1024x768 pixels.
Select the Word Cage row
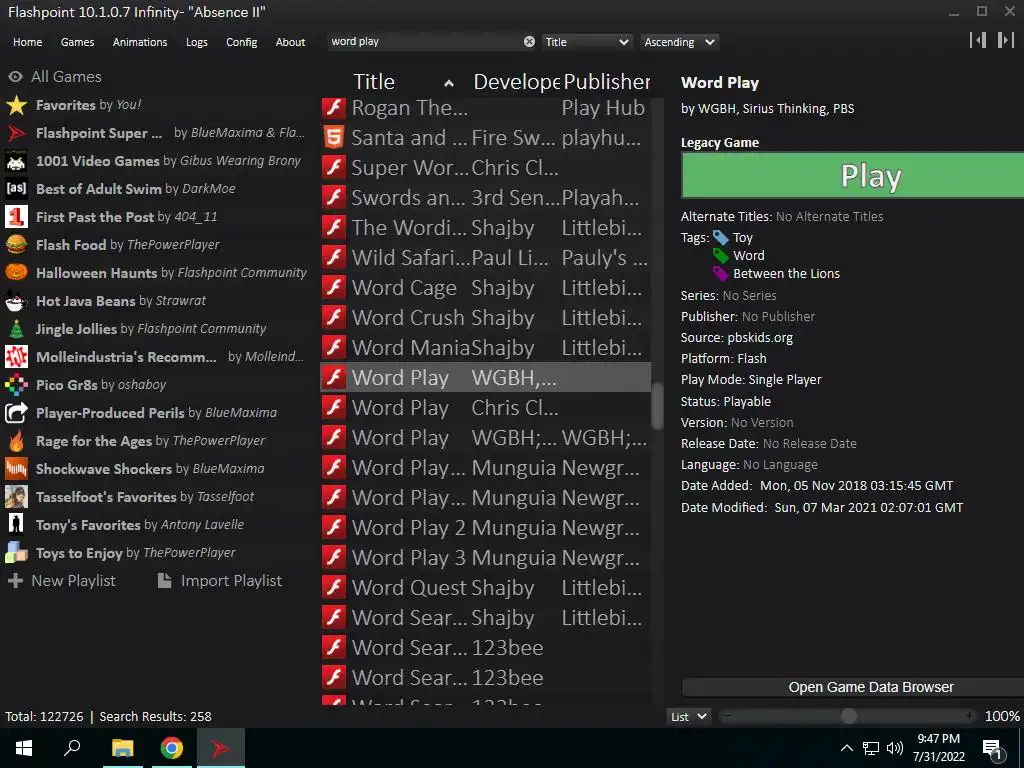coord(486,287)
